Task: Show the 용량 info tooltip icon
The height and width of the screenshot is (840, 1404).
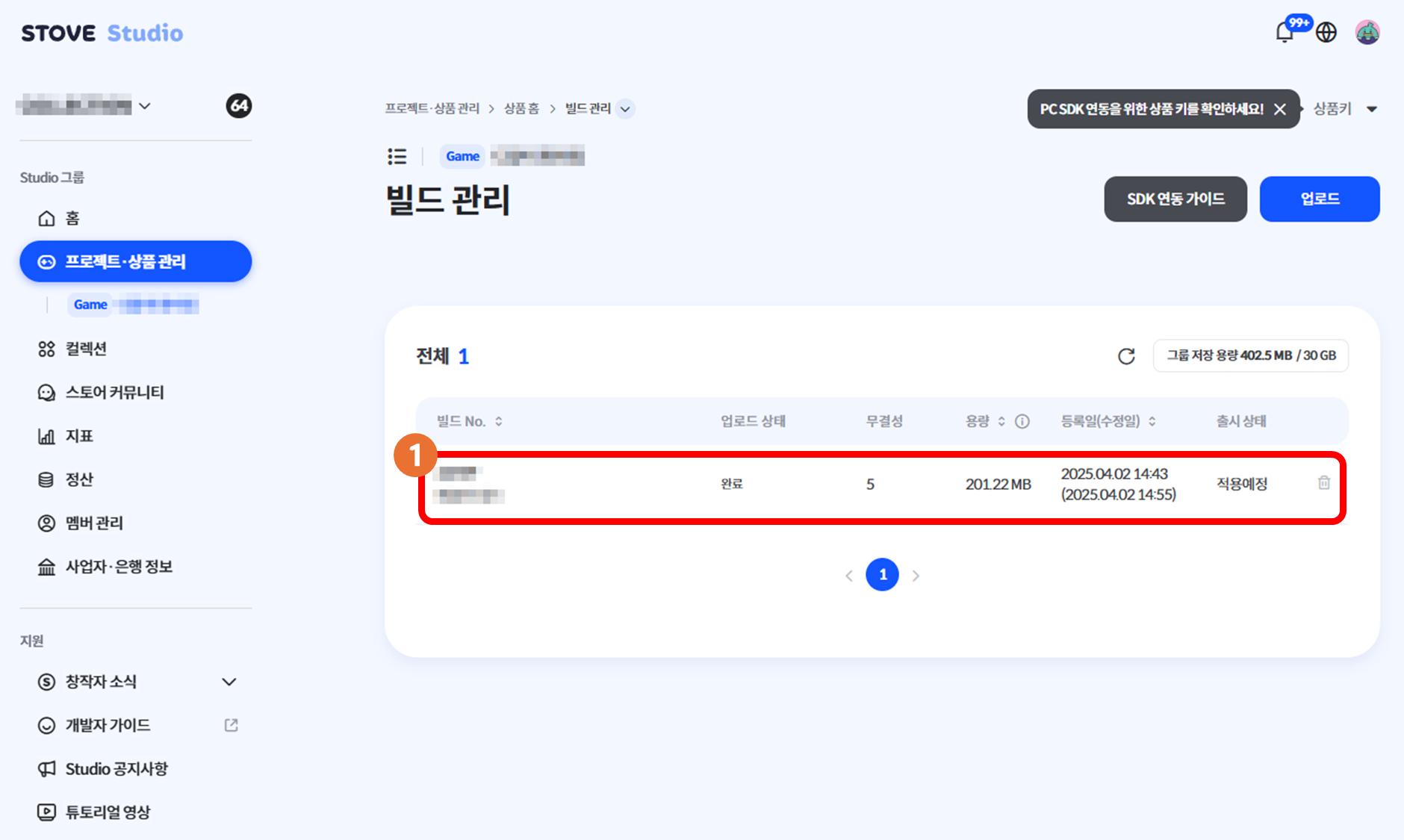Action: tap(1022, 421)
